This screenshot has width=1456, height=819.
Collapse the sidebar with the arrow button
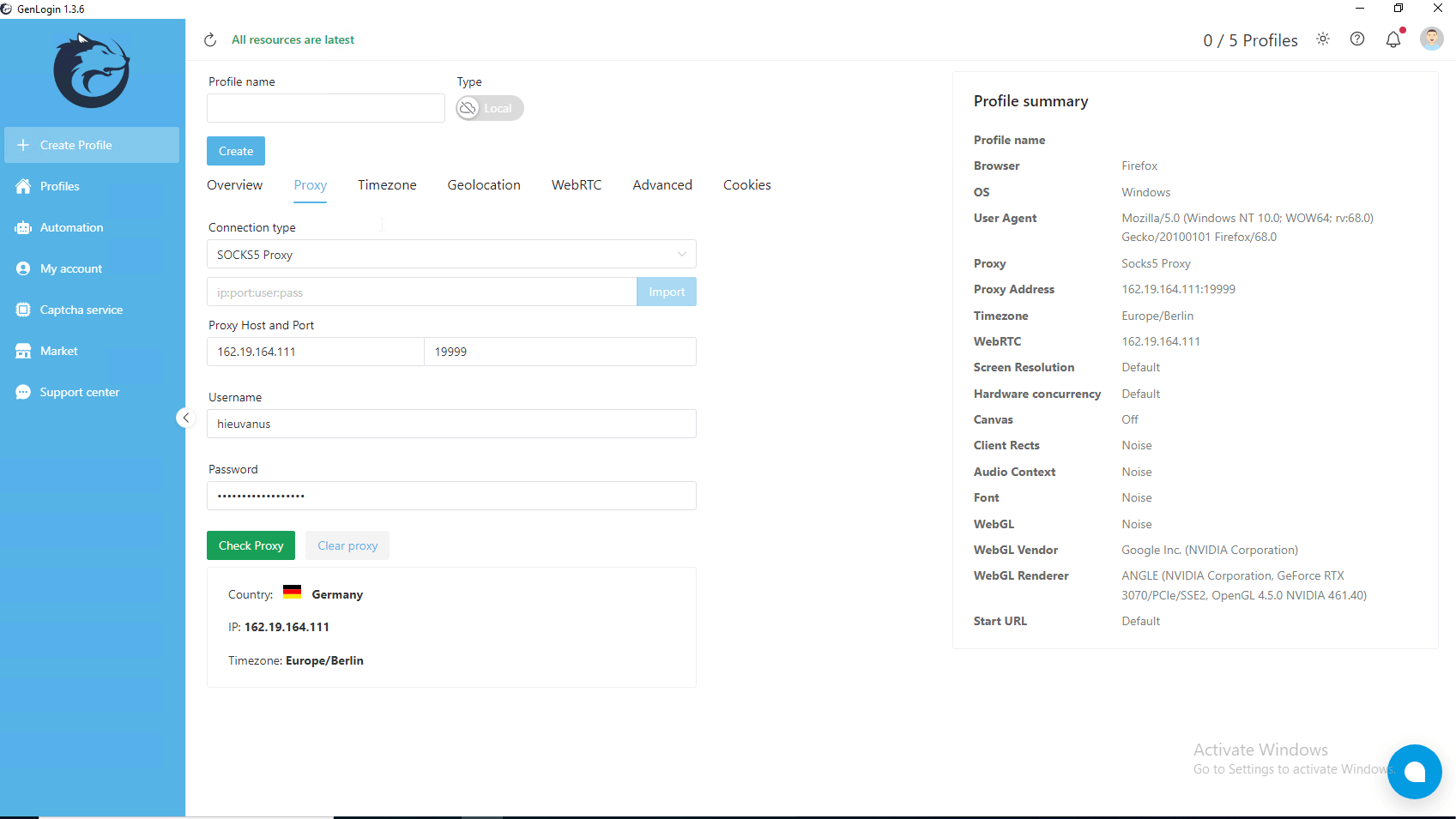point(185,418)
